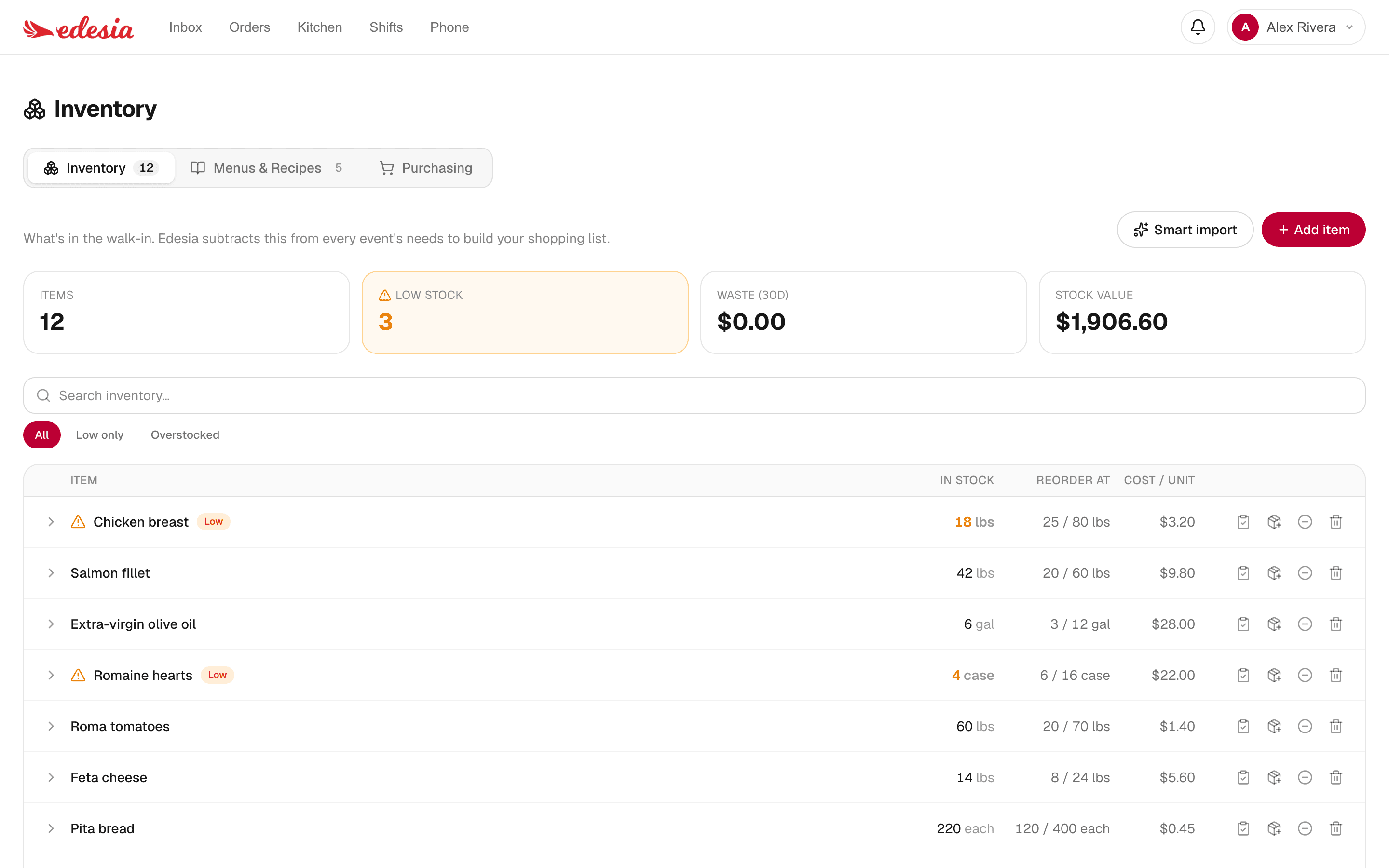Click minus-circle icon for Feta cheese
Image resolution: width=1389 pixels, height=868 pixels.
[1305, 777]
